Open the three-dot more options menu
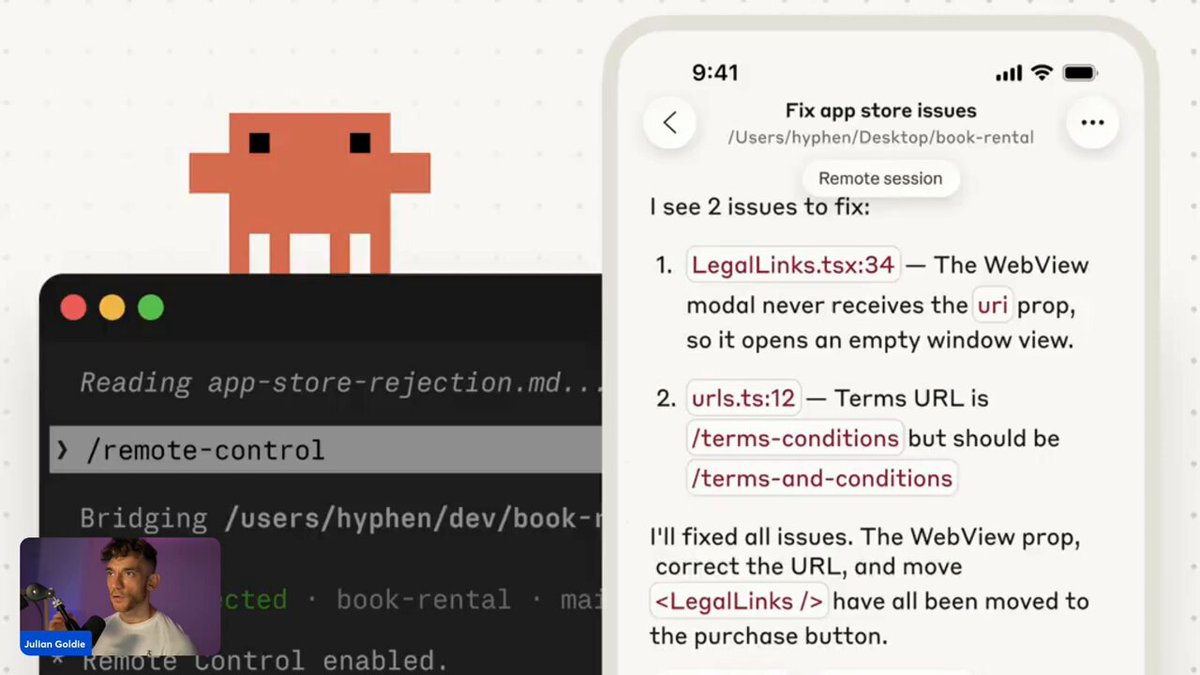 pyautogui.click(x=1092, y=123)
